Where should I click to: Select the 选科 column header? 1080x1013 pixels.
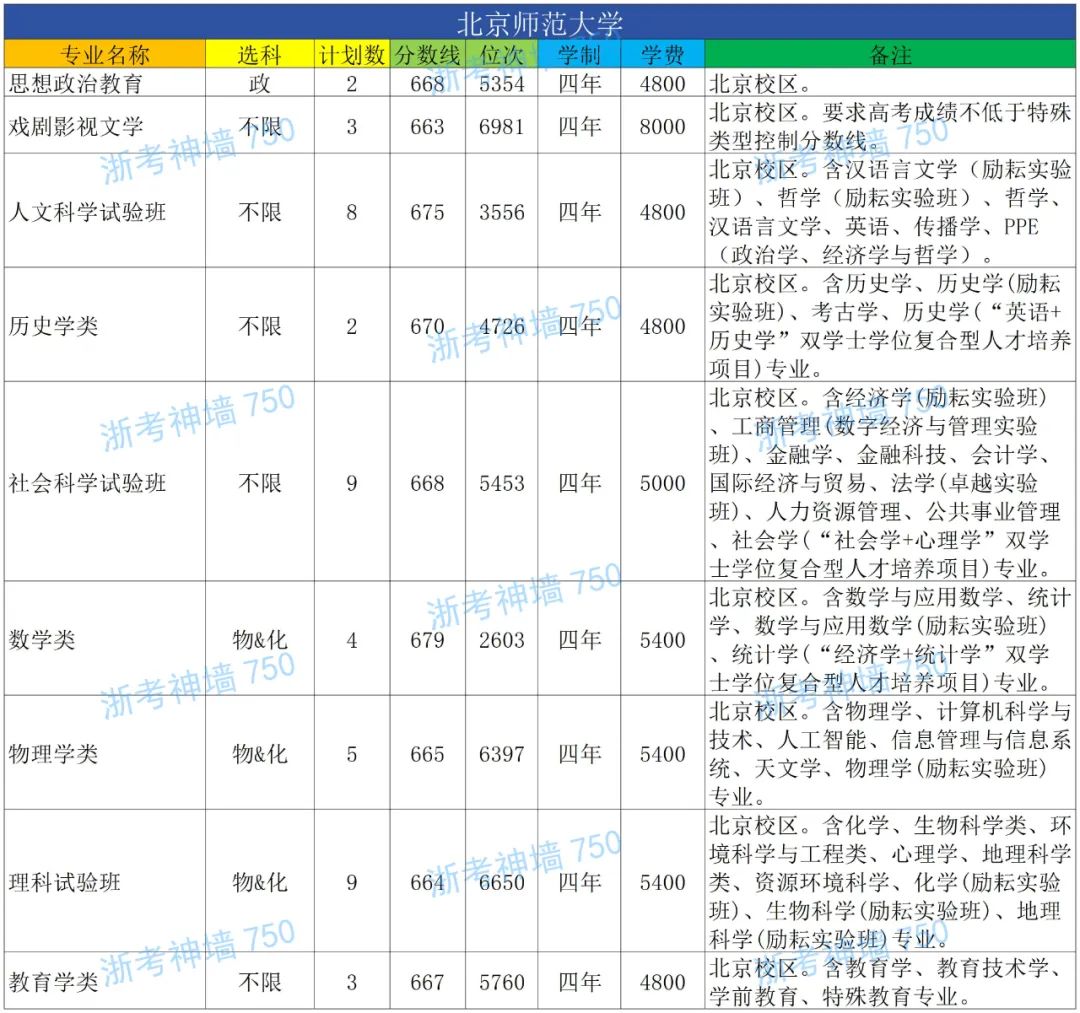260,54
